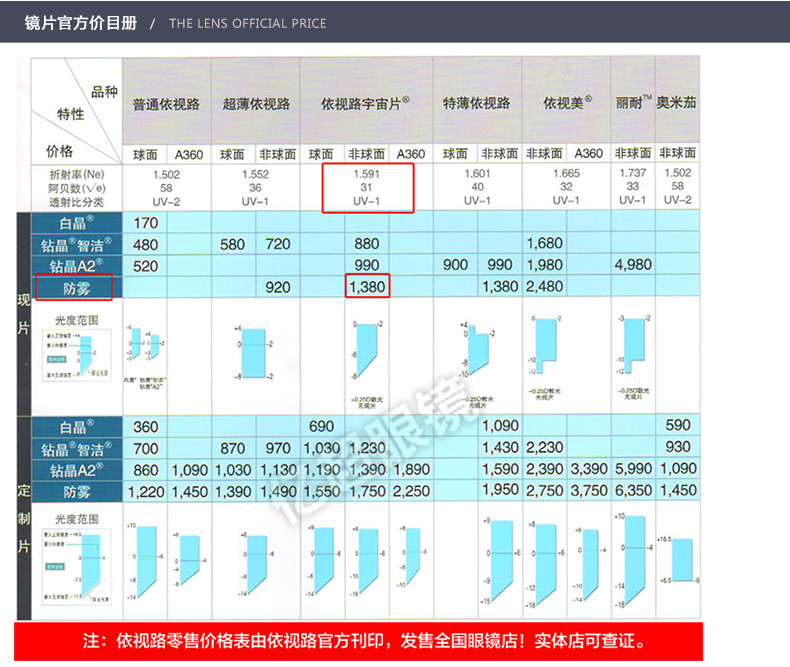The image size is (790, 667).
Task: Click the 1,550 price cell
Action: (x=321, y=492)
